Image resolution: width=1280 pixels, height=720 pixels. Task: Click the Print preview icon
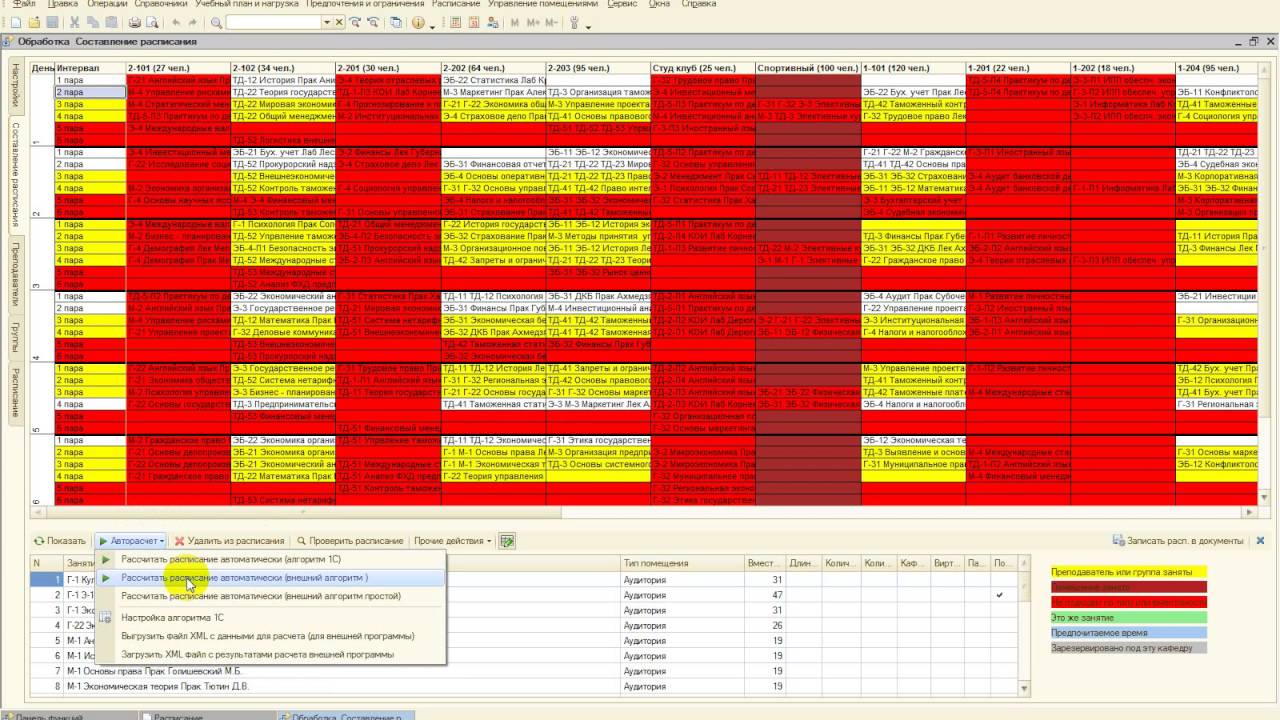click(x=152, y=22)
